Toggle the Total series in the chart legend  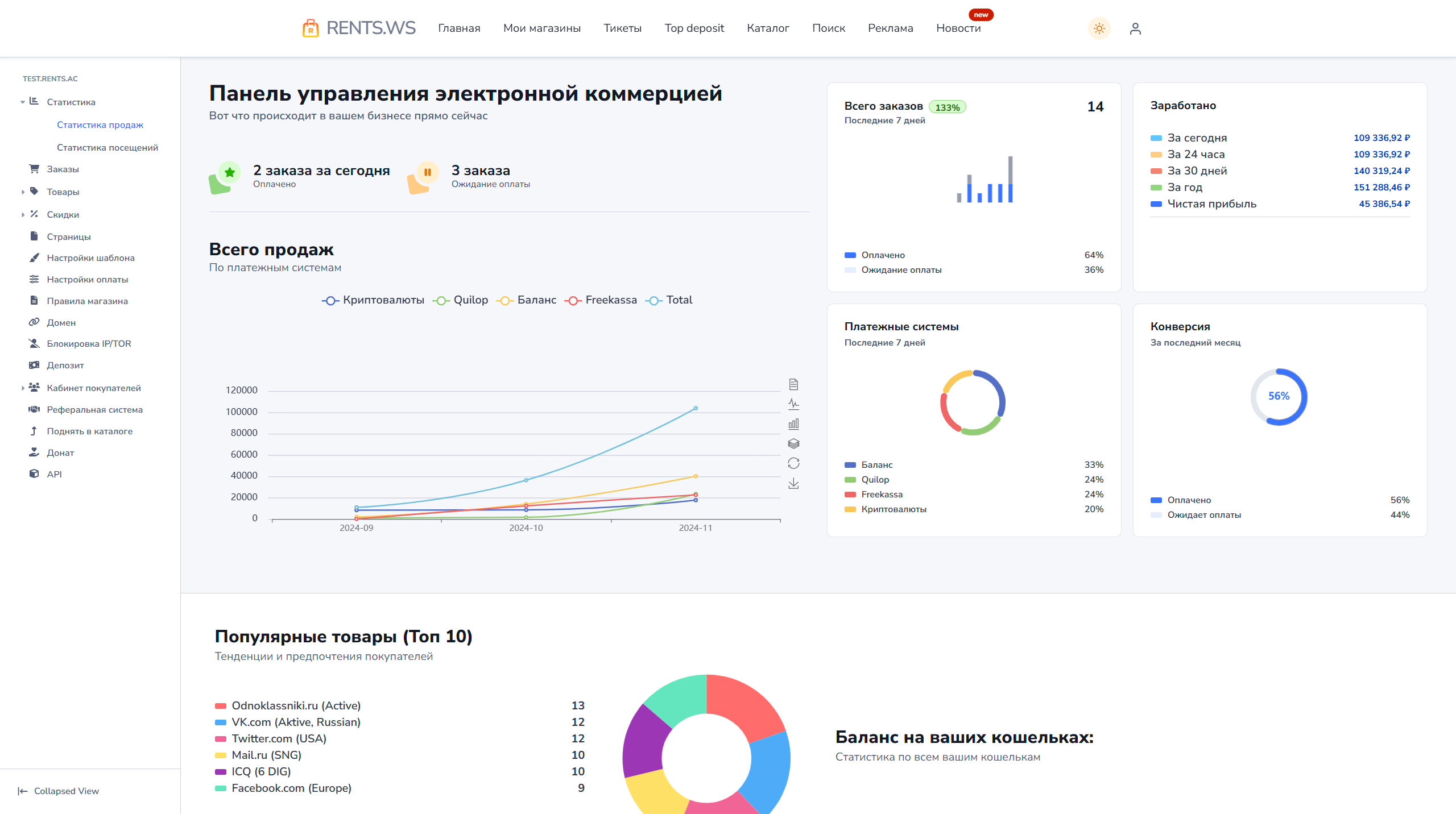click(x=669, y=300)
